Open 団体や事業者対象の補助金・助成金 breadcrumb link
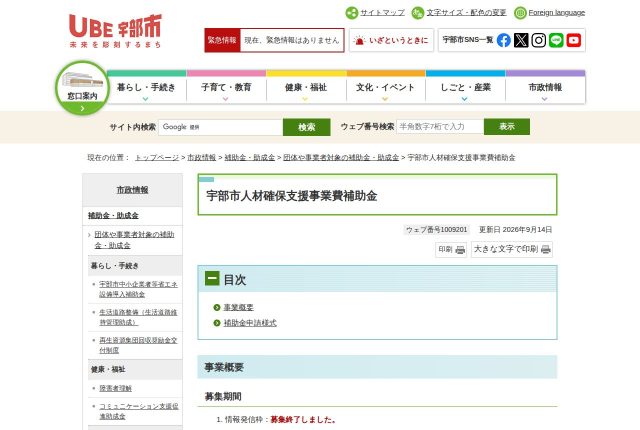The image size is (640, 430). pos(341,157)
